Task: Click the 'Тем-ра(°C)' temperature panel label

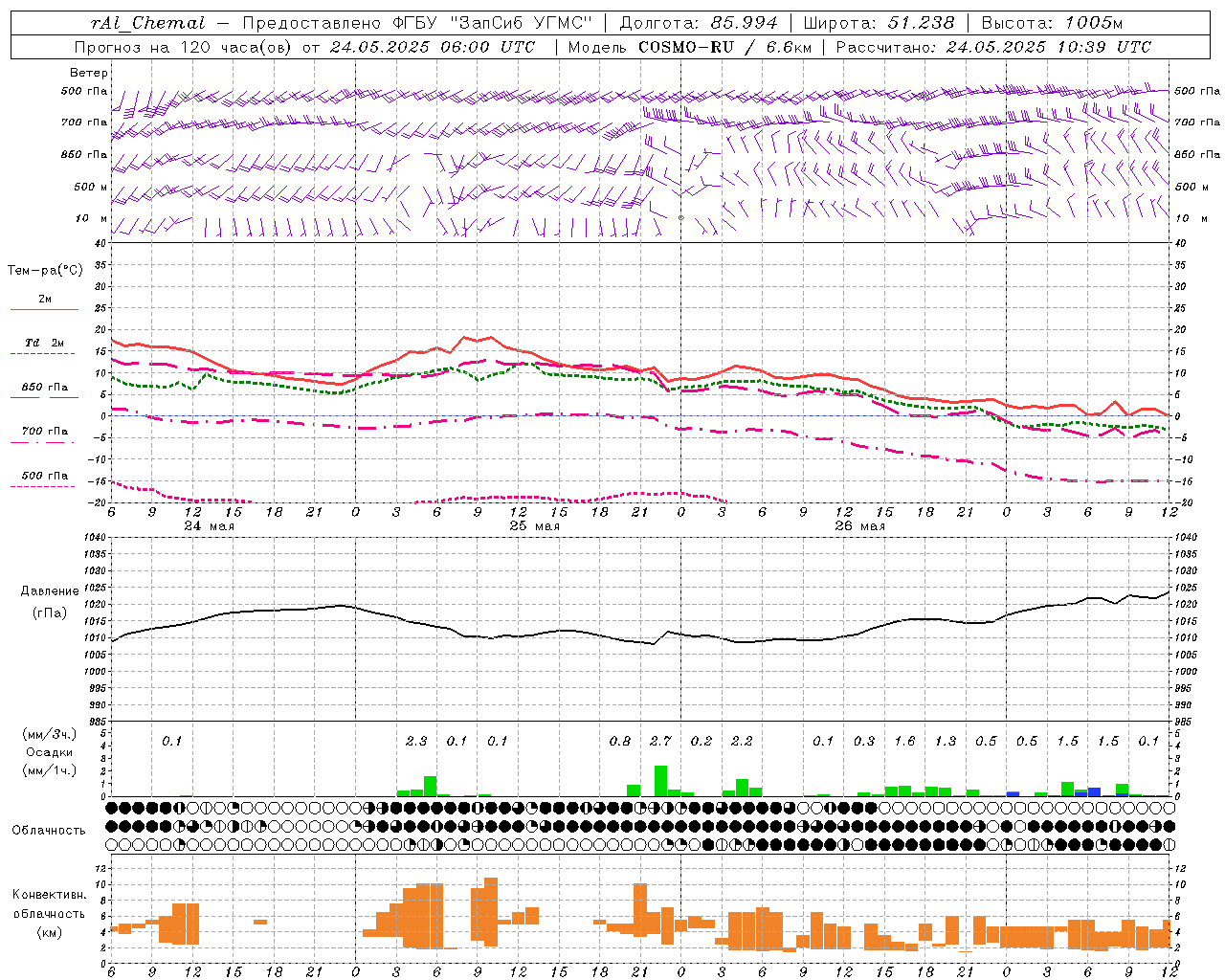Action: (45, 271)
